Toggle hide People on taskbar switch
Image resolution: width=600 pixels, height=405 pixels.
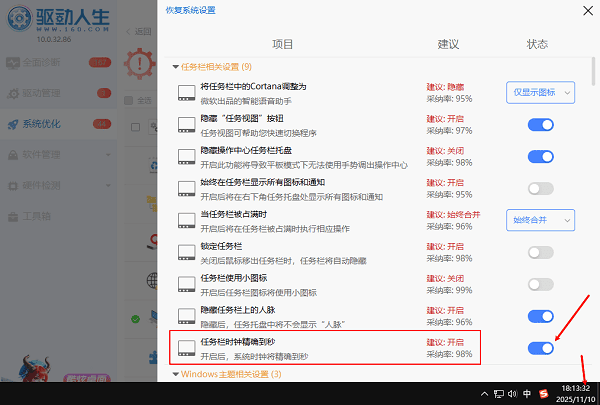540,316
